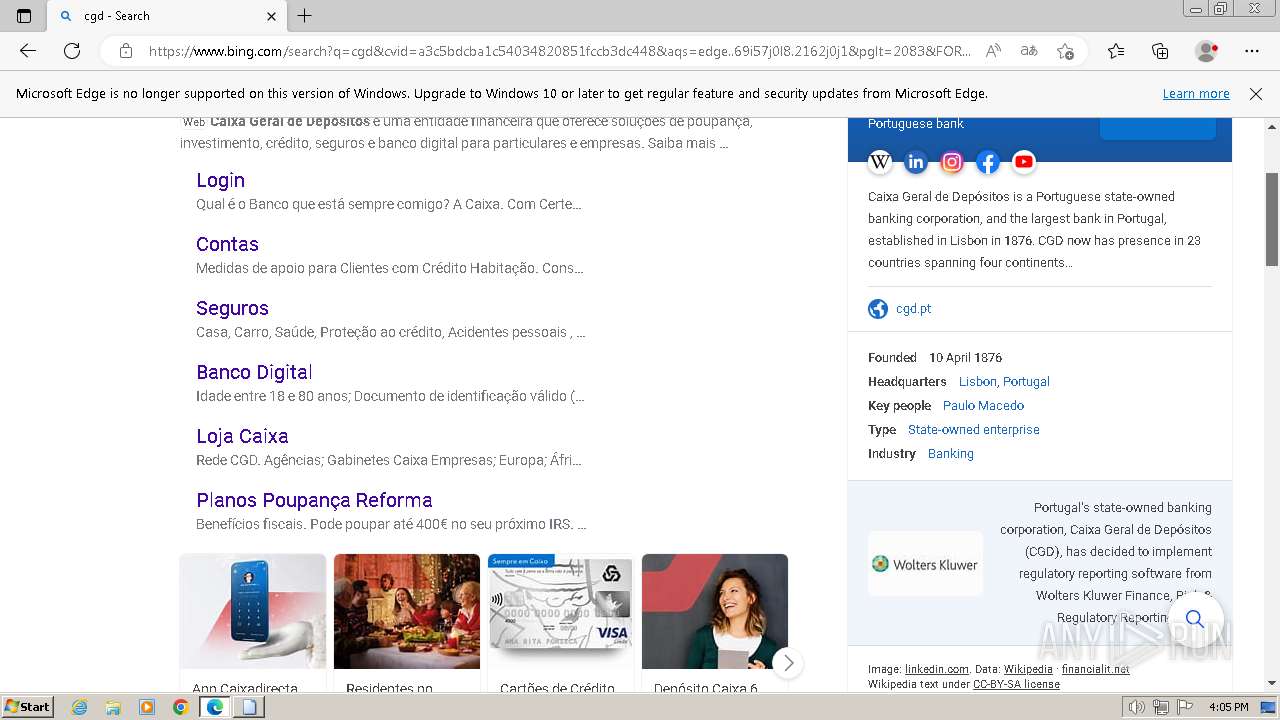Open the Wikipedia data source link
The width and height of the screenshot is (1280, 720).
pyautogui.click(x=1028, y=669)
